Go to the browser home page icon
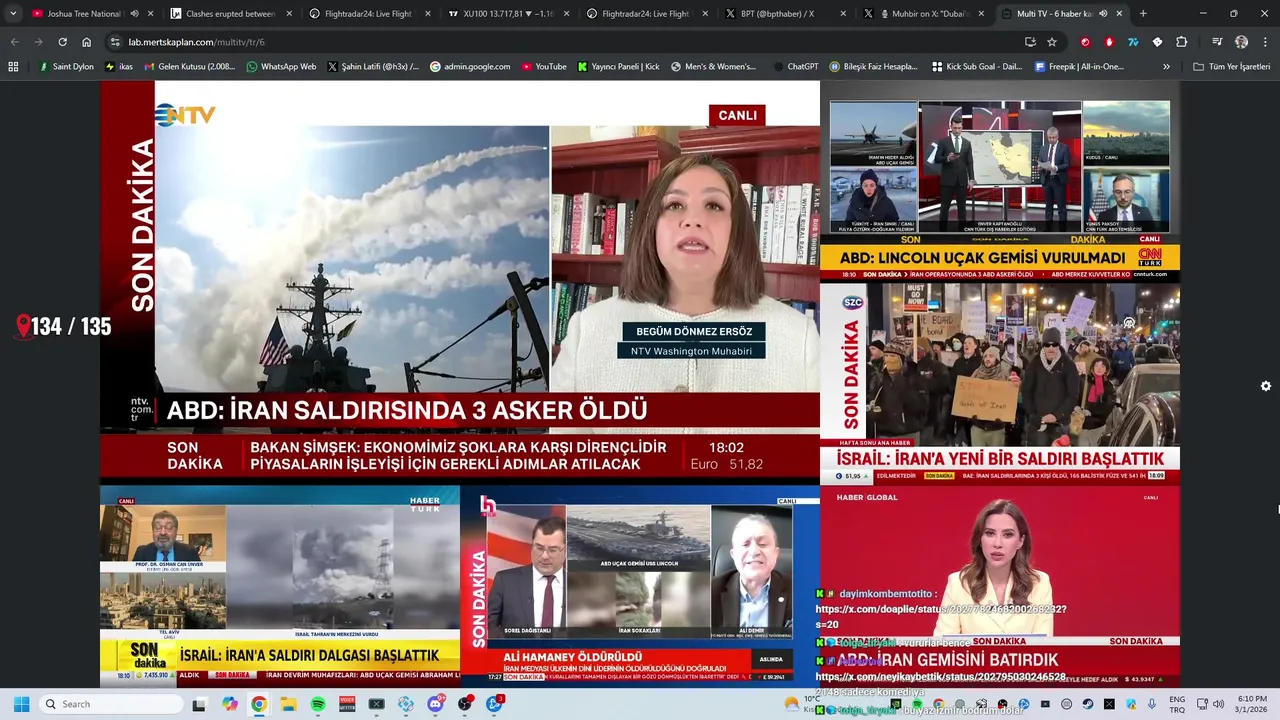This screenshot has width=1280, height=720. 87,42
